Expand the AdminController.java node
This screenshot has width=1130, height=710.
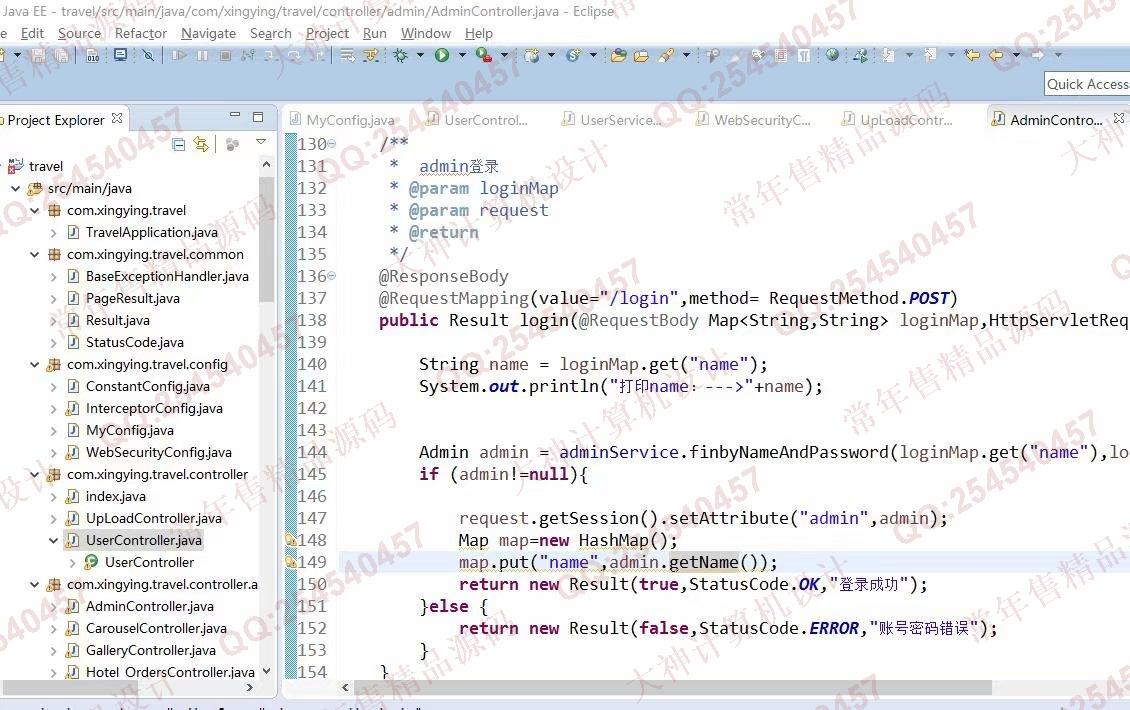coord(53,607)
